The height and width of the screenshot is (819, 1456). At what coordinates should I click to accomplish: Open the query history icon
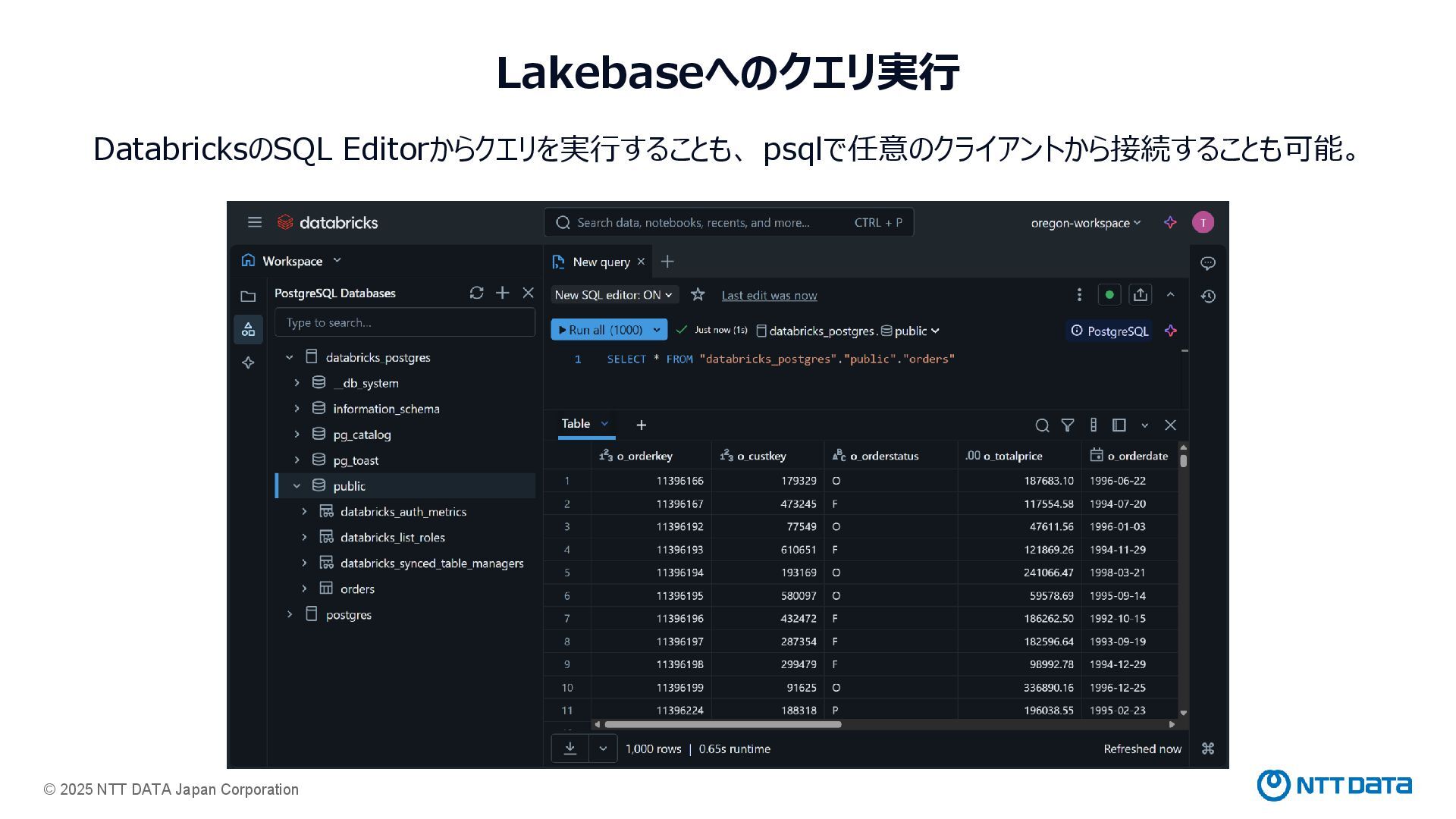1208,297
